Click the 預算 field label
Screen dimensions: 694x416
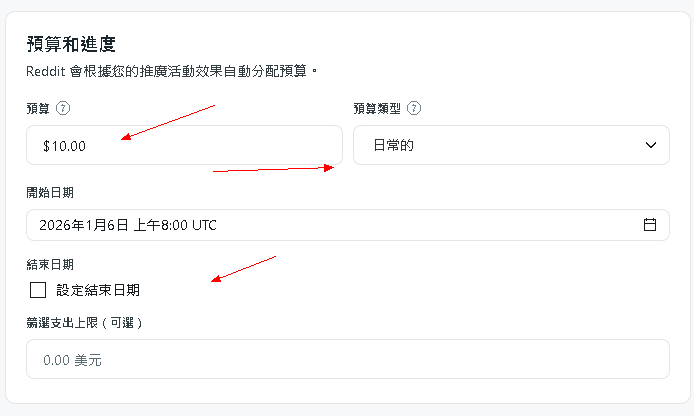(x=38, y=108)
